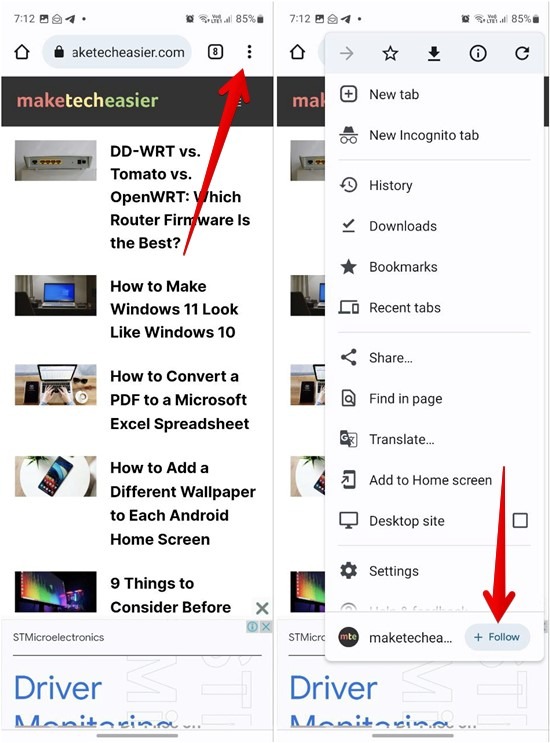Open a New Incognito tab
Image resolution: width=550 pixels, height=743 pixels.
coord(434,136)
